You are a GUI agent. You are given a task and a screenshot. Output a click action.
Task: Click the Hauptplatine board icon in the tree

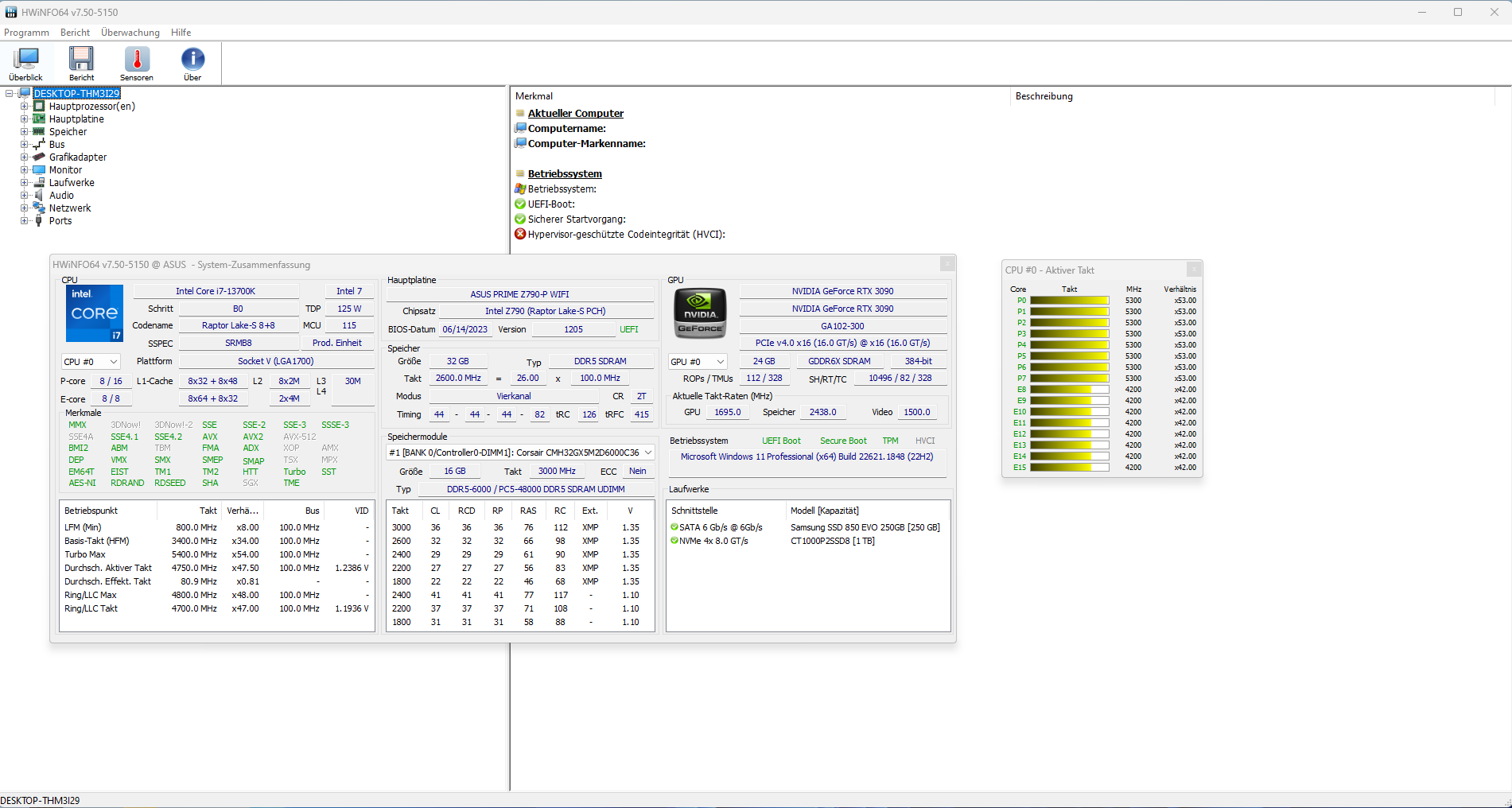[38, 119]
